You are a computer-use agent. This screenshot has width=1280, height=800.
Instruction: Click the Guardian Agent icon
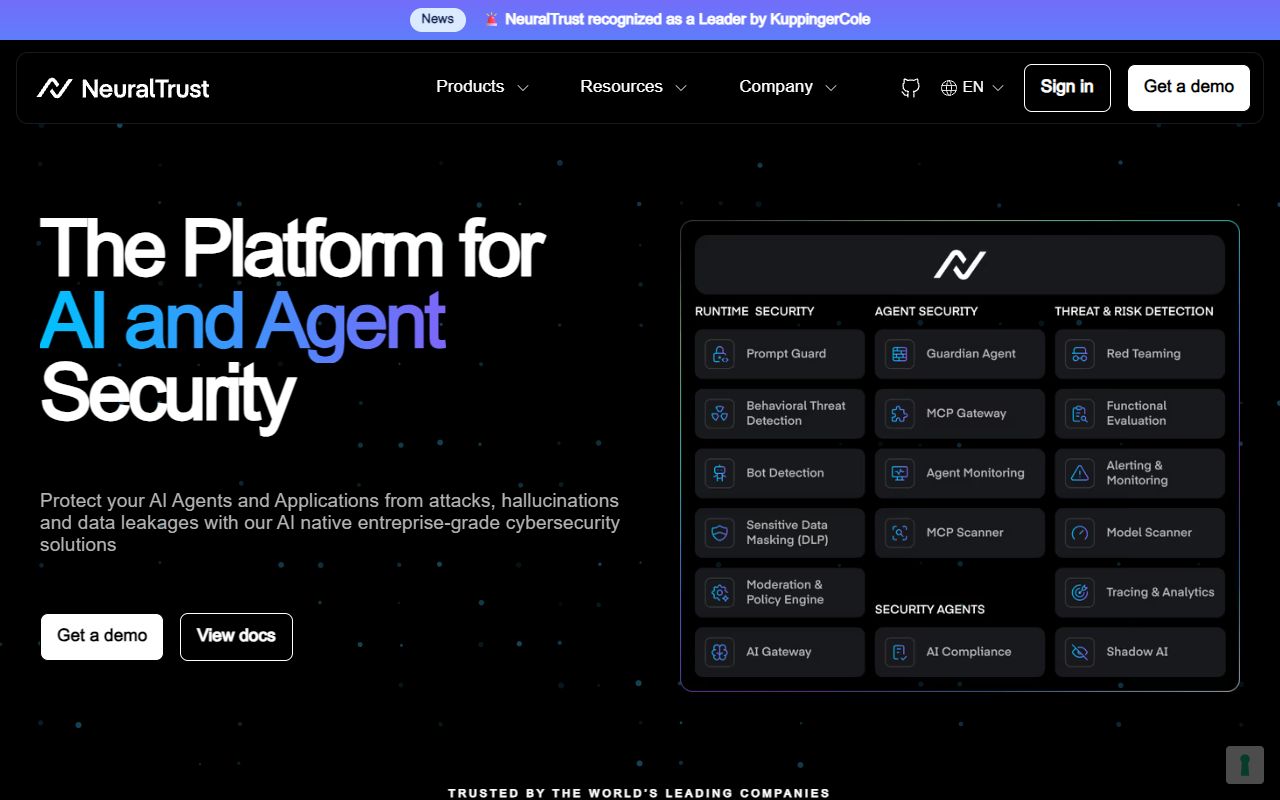[899, 353]
